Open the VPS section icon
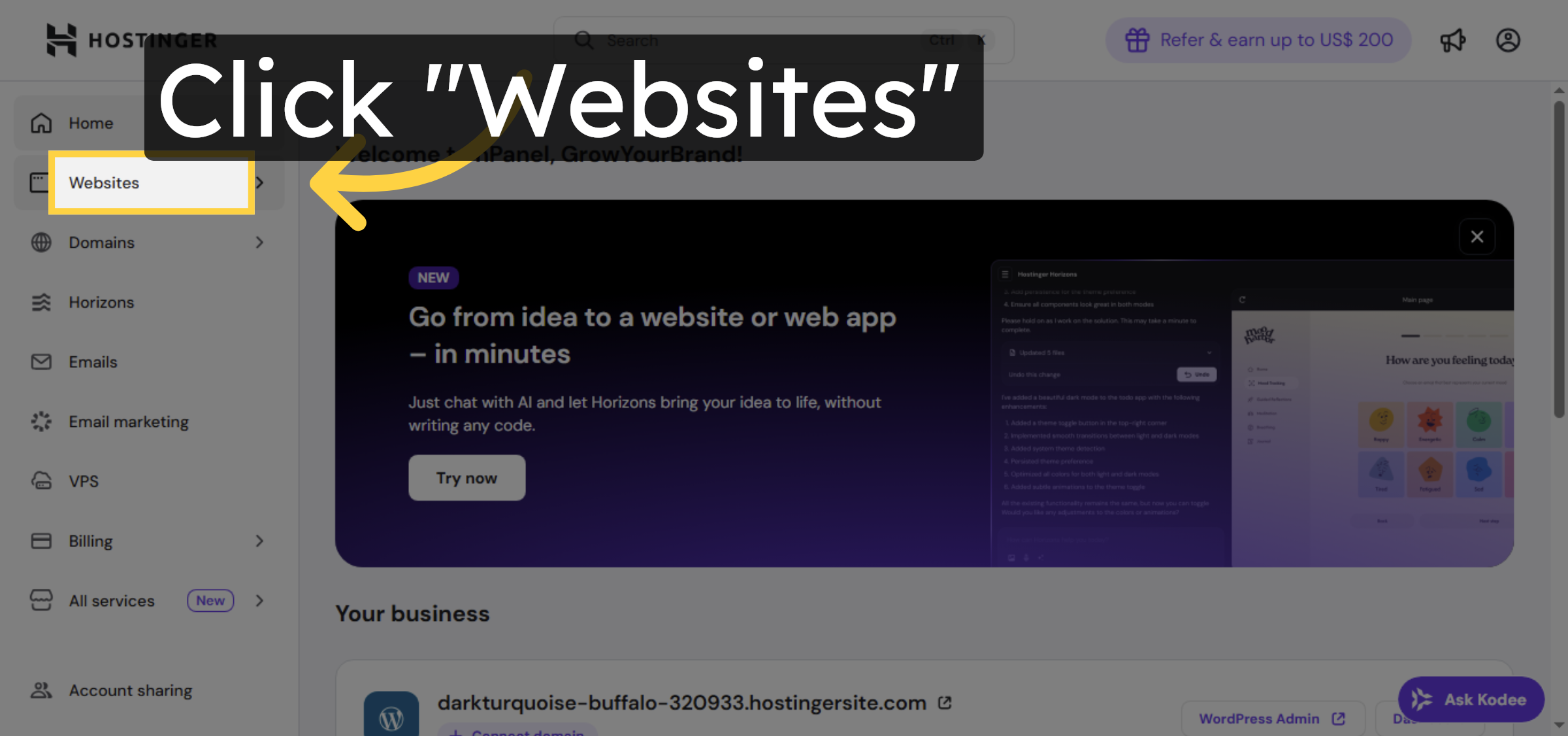 41,481
